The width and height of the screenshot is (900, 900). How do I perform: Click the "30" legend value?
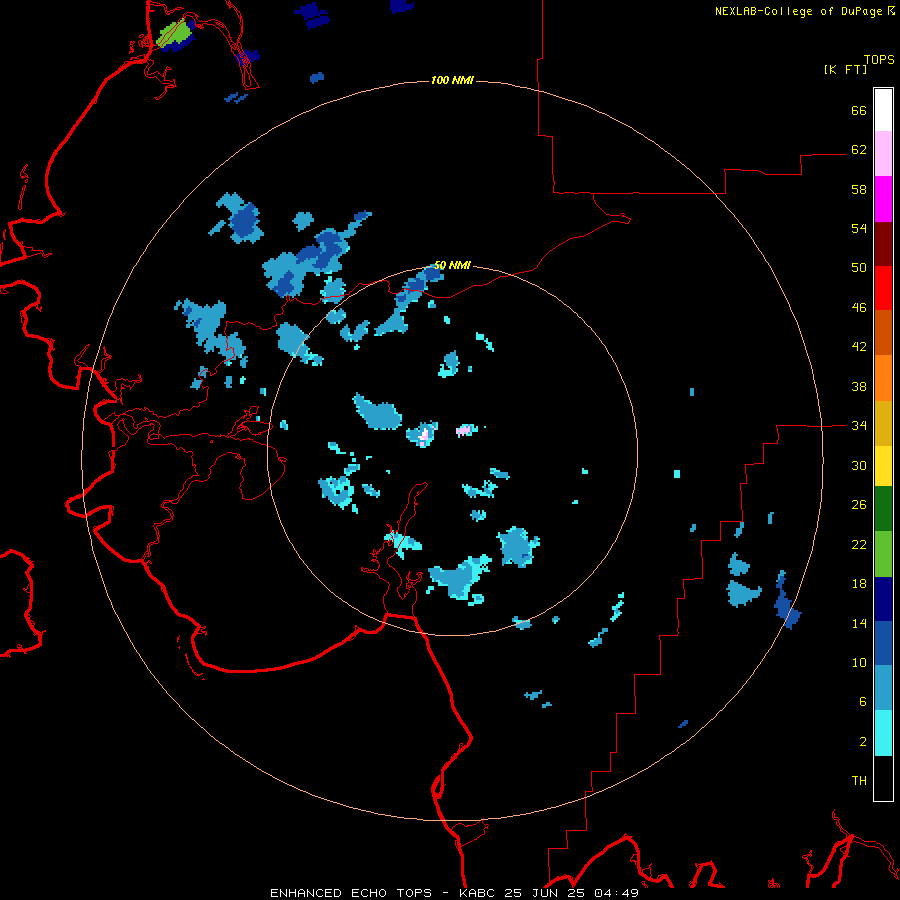click(859, 465)
